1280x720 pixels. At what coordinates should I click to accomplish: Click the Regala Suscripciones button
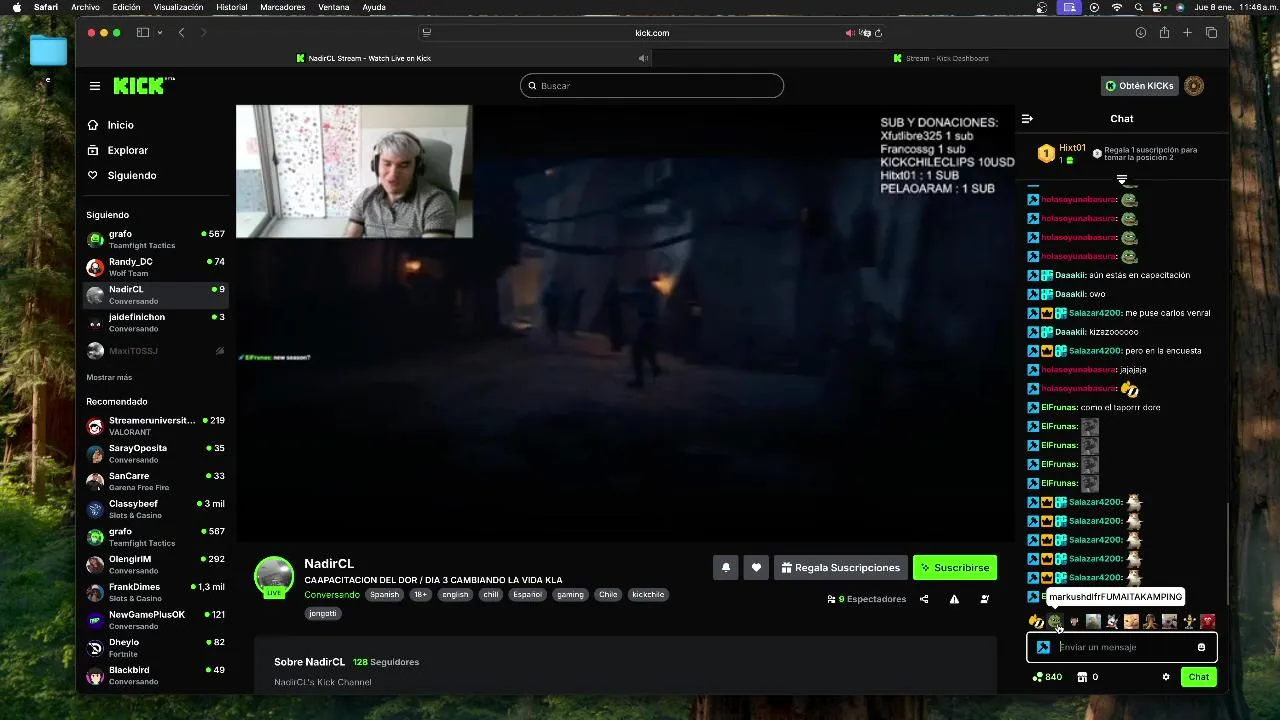point(840,567)
